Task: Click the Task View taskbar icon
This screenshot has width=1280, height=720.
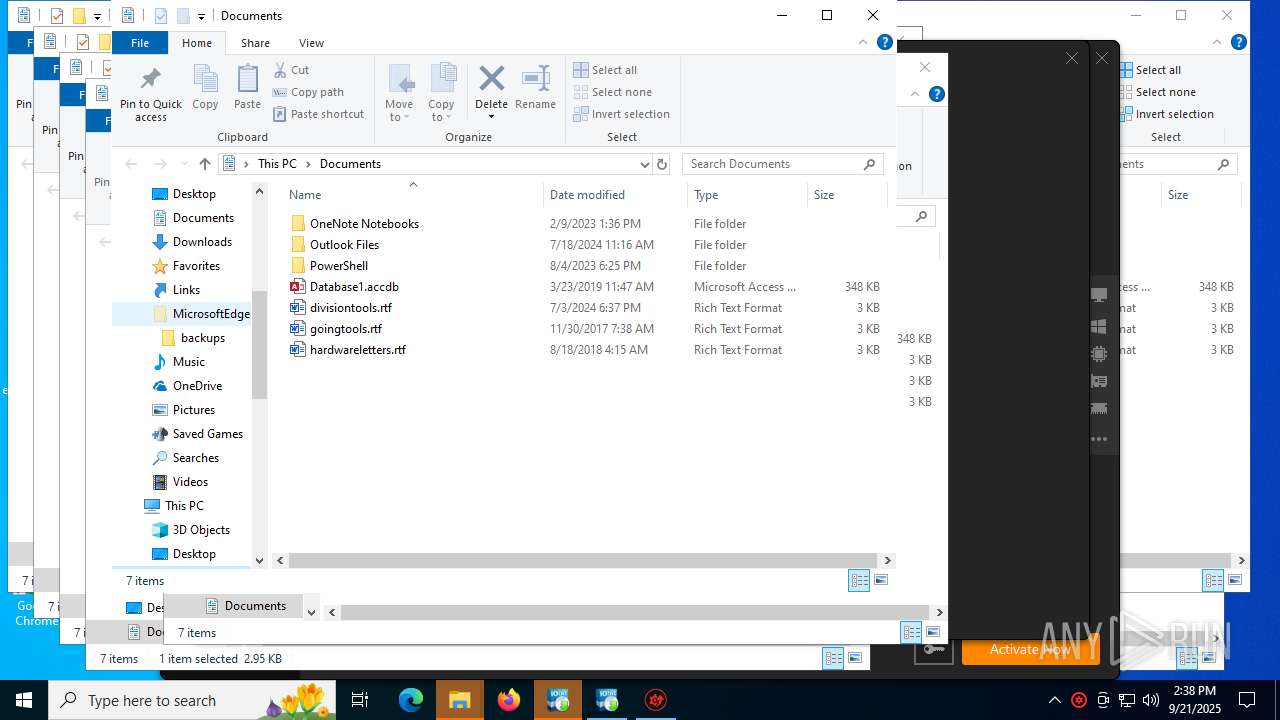Action: pyautogui.click(x=361, y=700)
